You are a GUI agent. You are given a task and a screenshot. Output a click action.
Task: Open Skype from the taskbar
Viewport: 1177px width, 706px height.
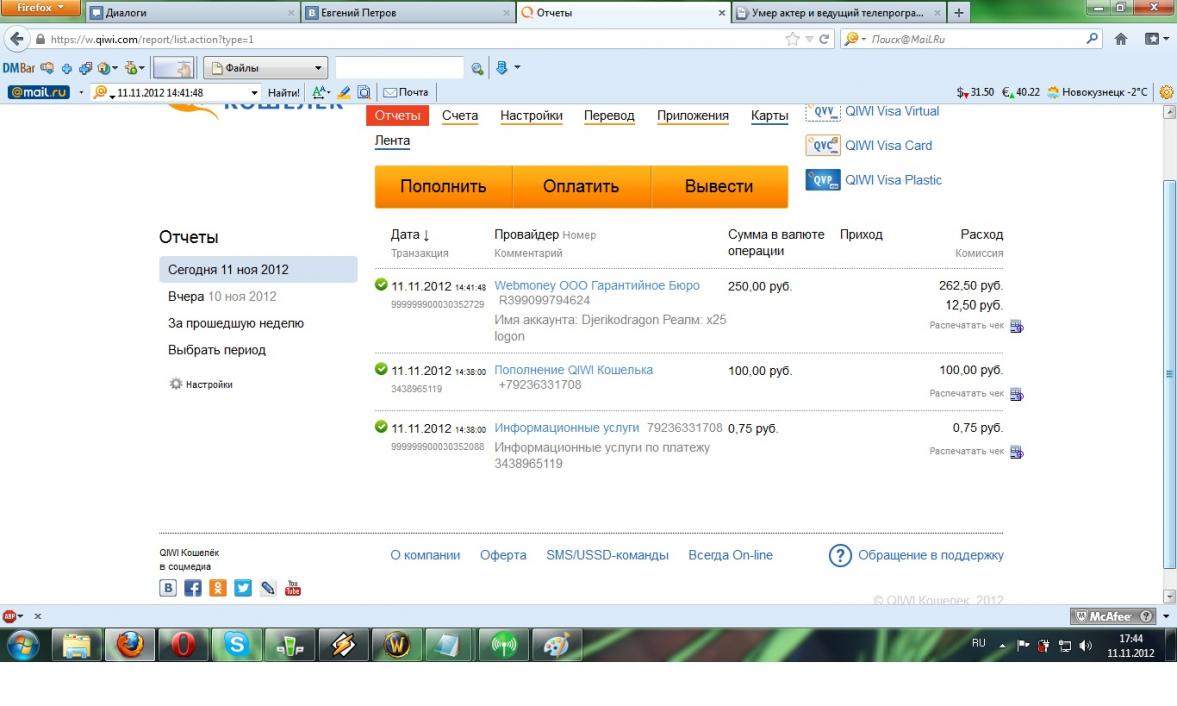[237, 646]
